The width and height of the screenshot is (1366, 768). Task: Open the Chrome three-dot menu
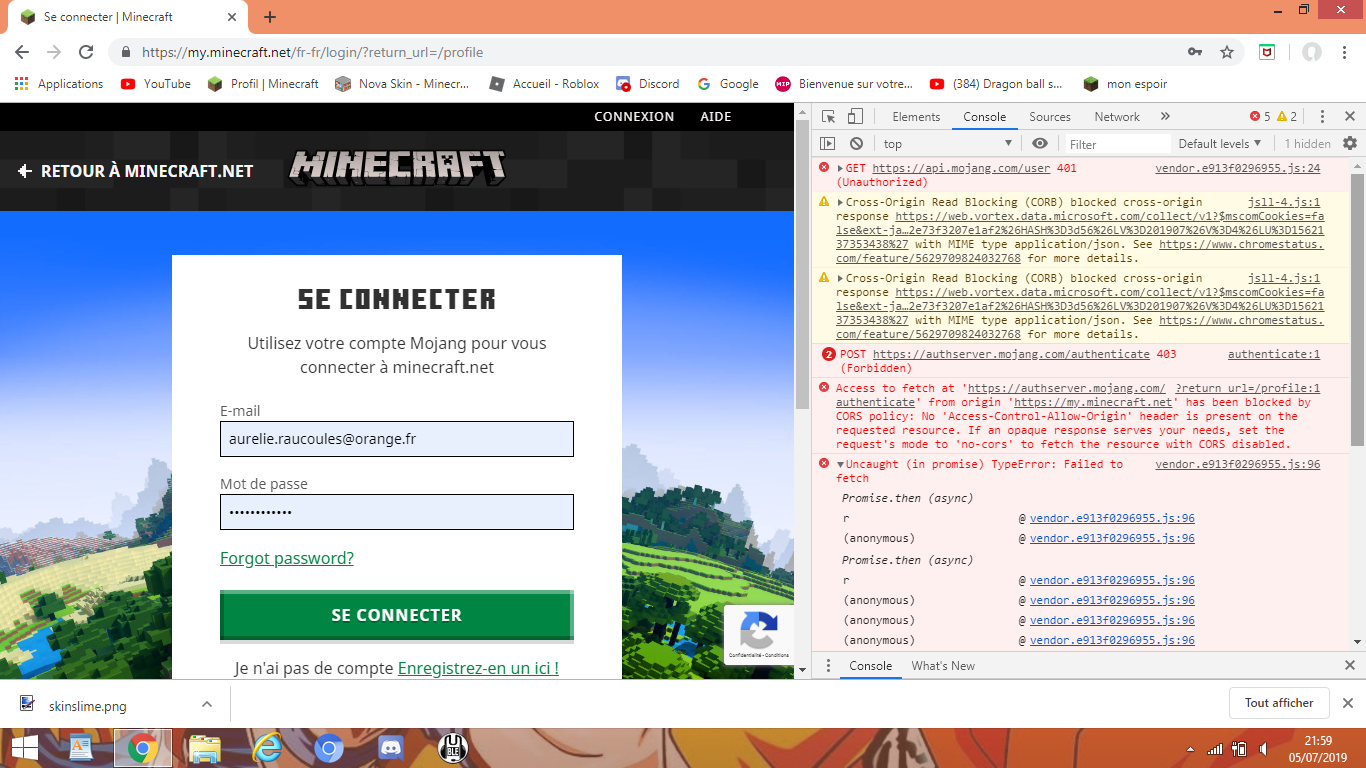click(1345, 52)
